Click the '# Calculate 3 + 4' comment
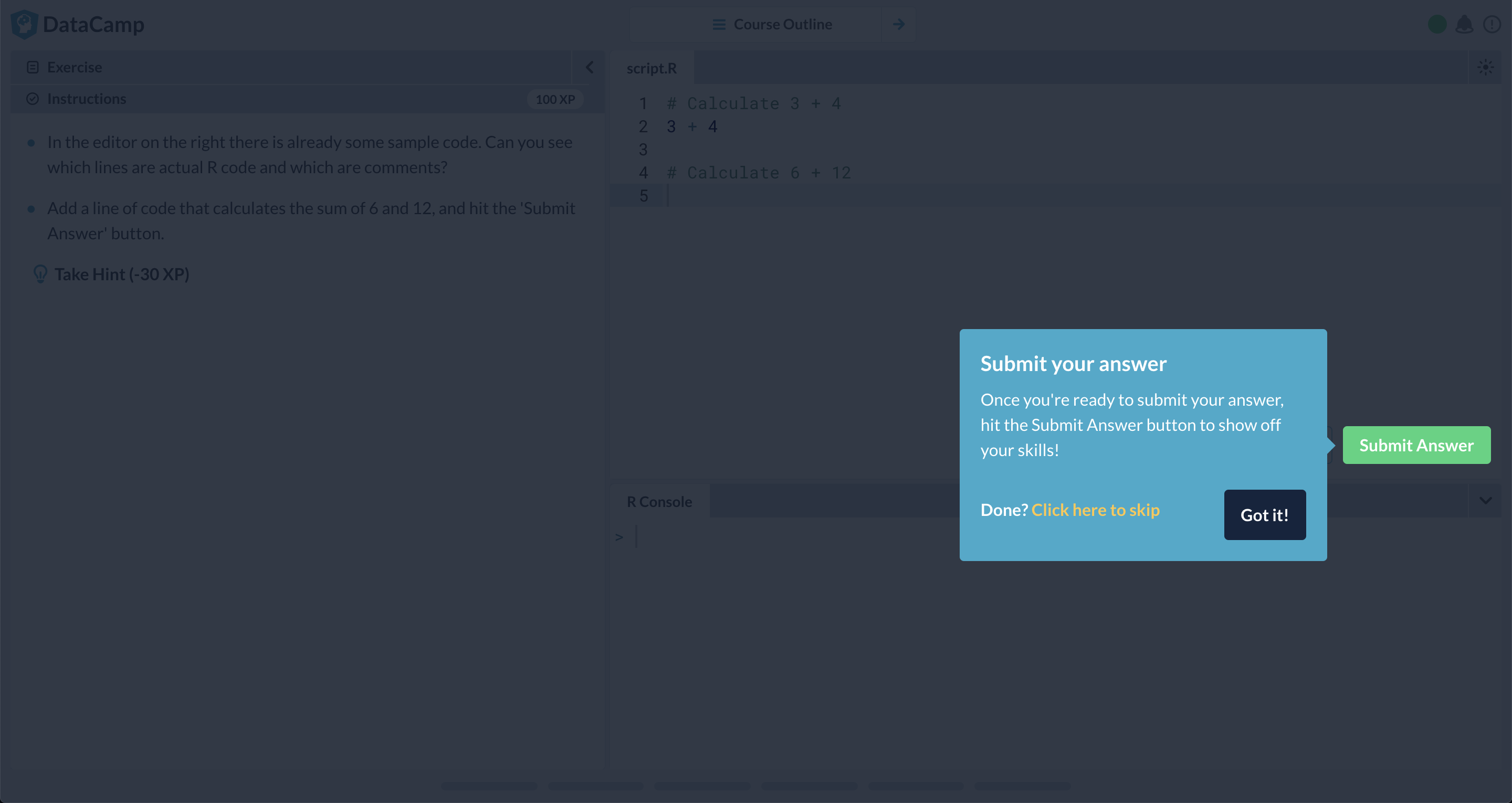The height and width of the screenshot is (803, 1512). coord(754,103)
